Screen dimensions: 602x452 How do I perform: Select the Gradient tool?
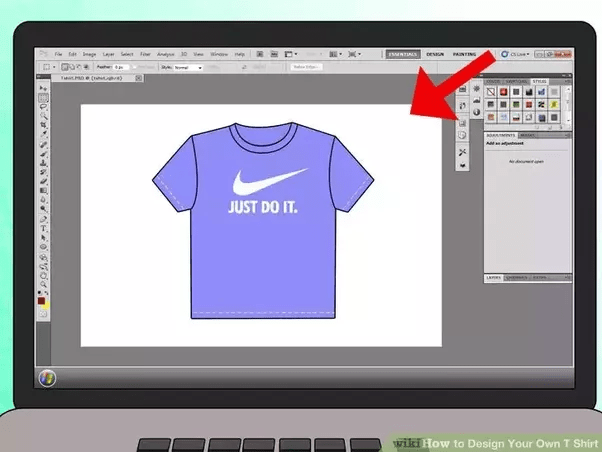43,191
